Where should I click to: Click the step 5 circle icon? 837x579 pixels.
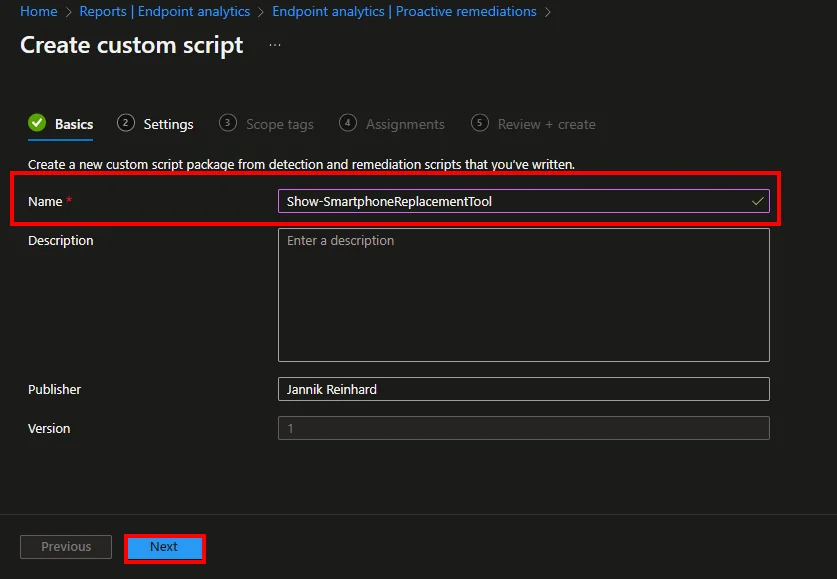pyautogui.click(x=480, y=123)
